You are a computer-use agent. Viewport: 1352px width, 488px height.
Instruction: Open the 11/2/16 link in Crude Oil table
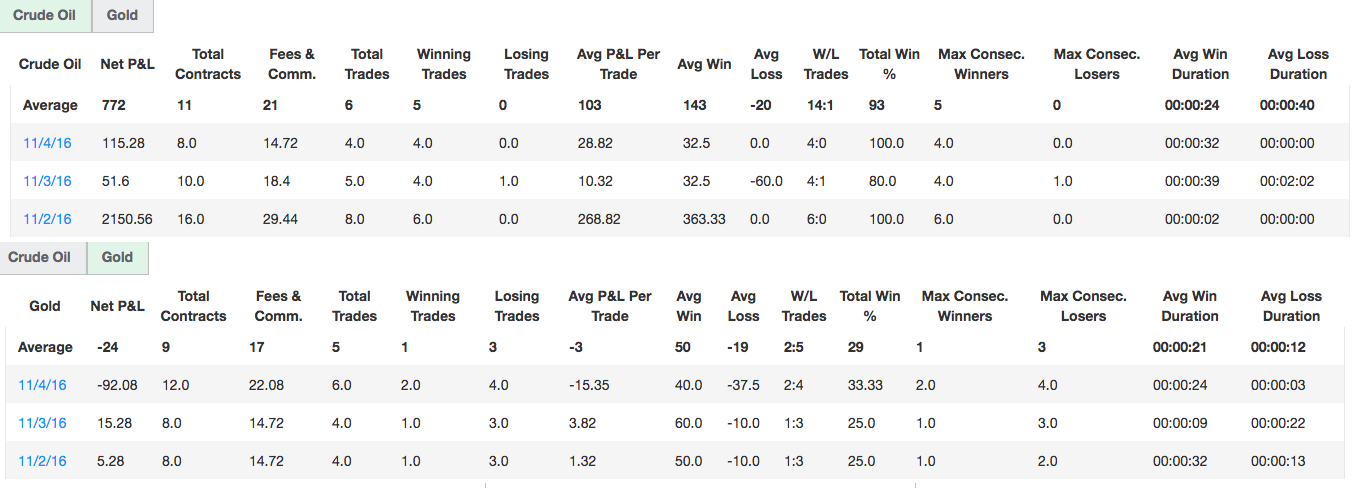47,219
